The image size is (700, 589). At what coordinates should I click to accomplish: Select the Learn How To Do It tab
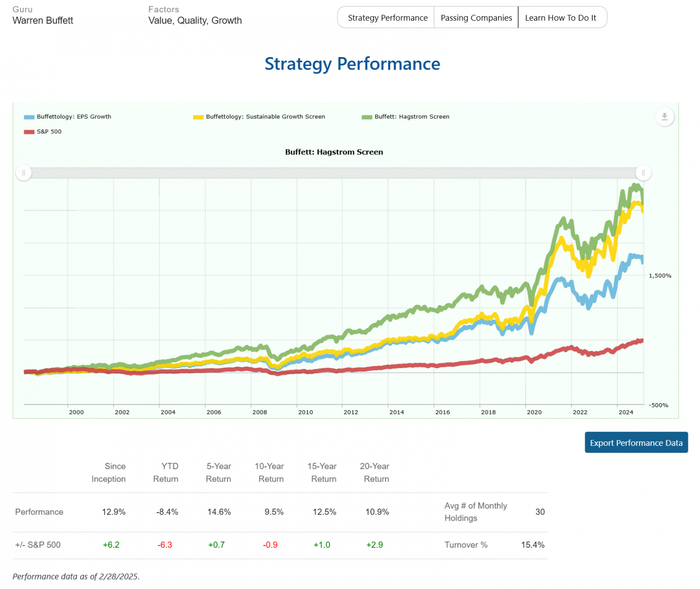562,18
